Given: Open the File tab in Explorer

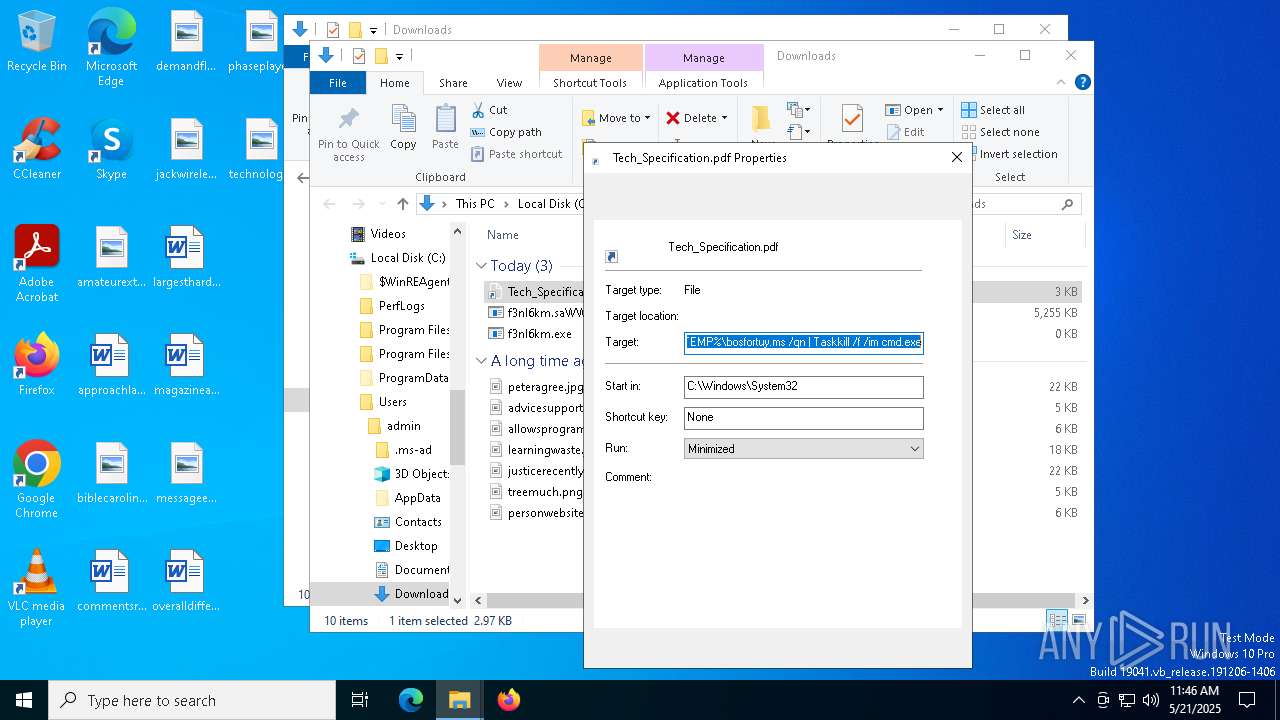Looking at the screenshot, I should point(338,83).
